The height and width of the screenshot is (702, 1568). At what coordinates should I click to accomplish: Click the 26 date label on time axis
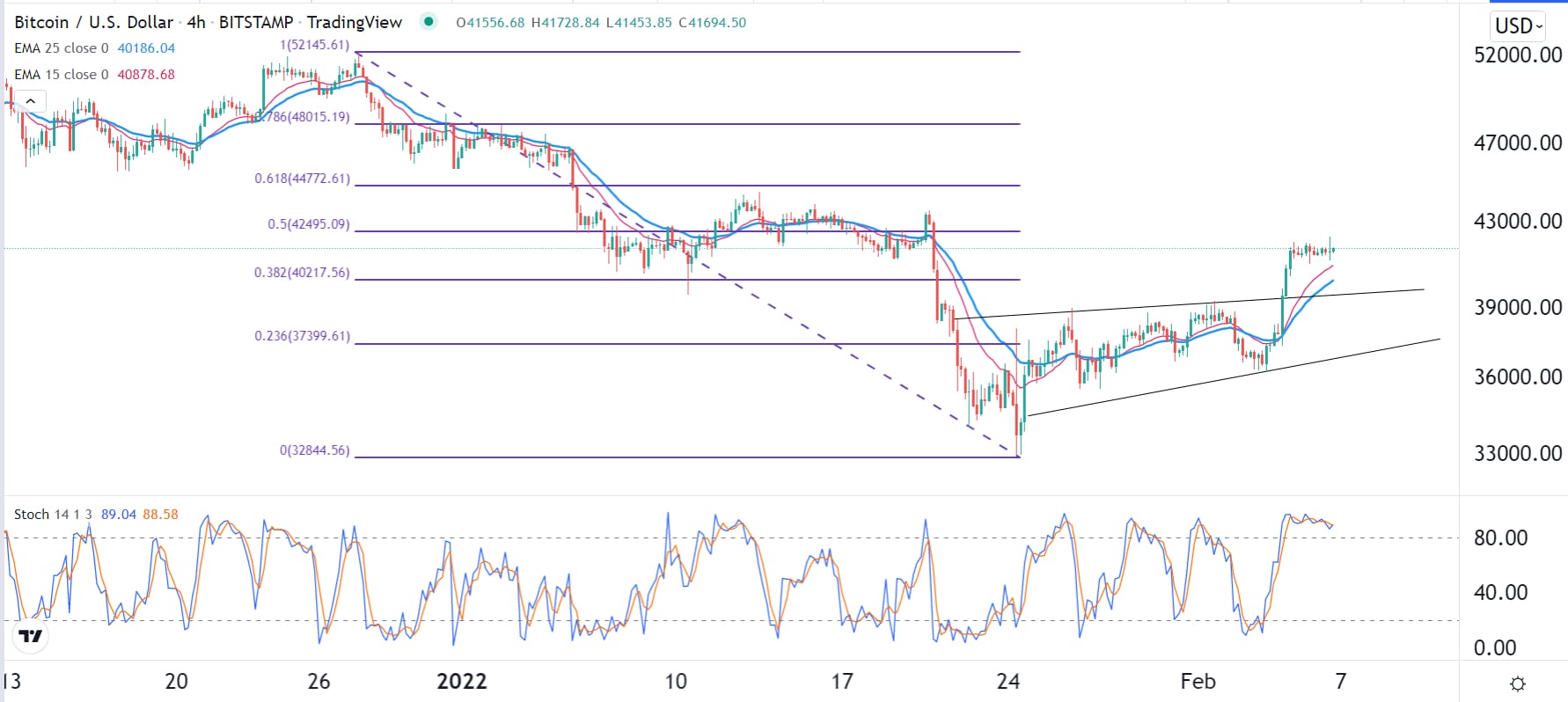click(319, 681)
